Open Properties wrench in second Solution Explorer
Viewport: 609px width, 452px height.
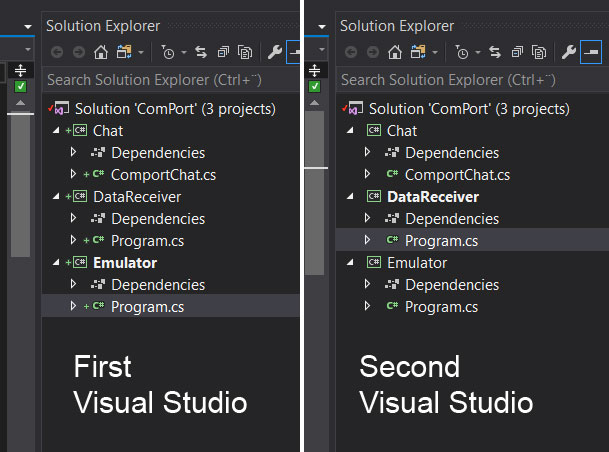tap(569, 52)
